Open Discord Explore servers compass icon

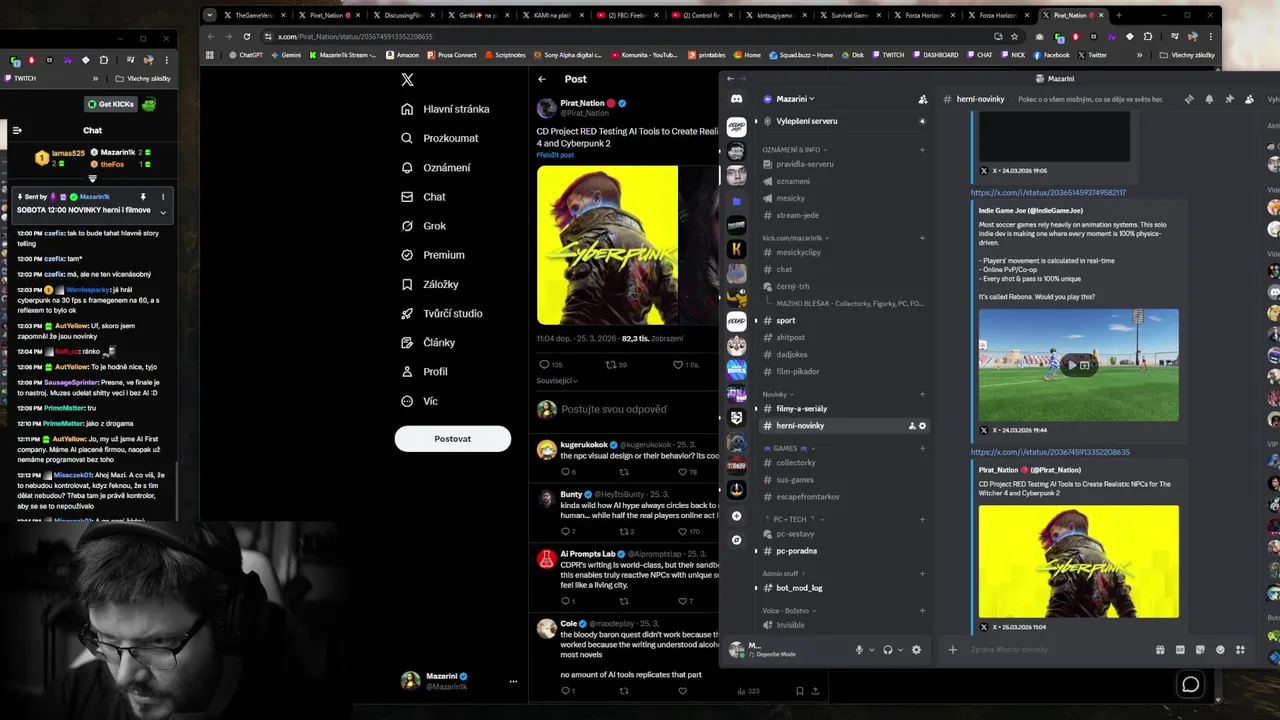pyautogui.click(x=736, y=540)
